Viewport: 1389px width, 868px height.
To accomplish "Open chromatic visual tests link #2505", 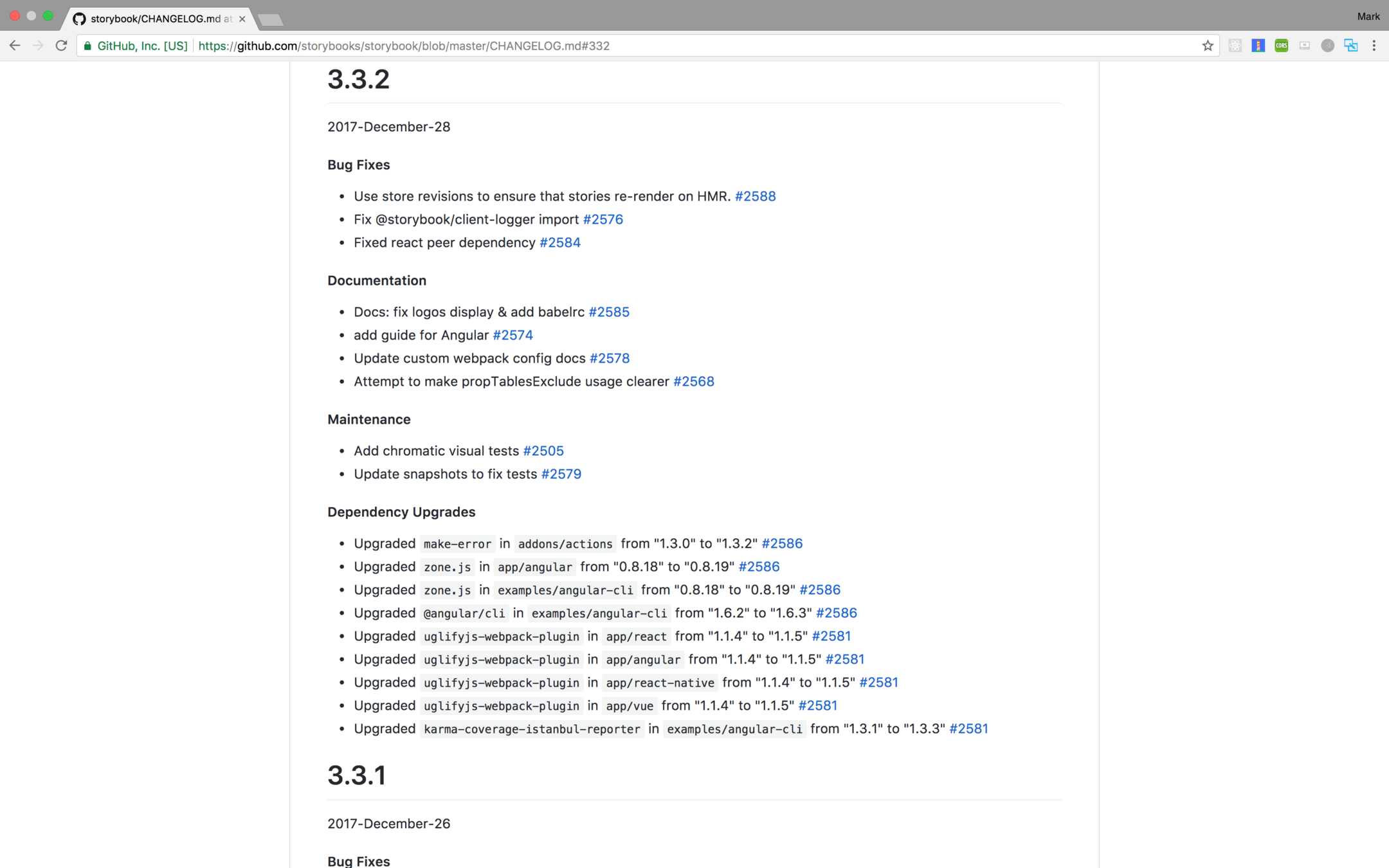I will tap(543, 451).
